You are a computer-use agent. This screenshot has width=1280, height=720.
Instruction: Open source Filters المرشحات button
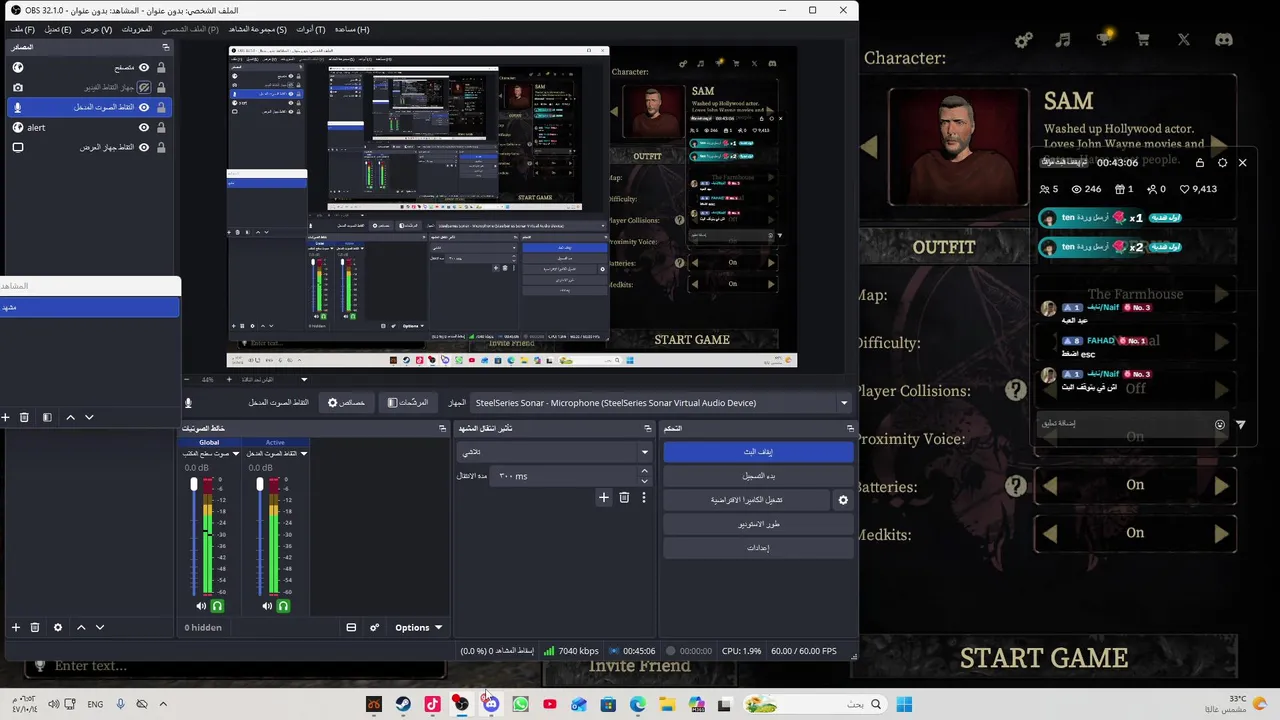click(x=407, y=403)
